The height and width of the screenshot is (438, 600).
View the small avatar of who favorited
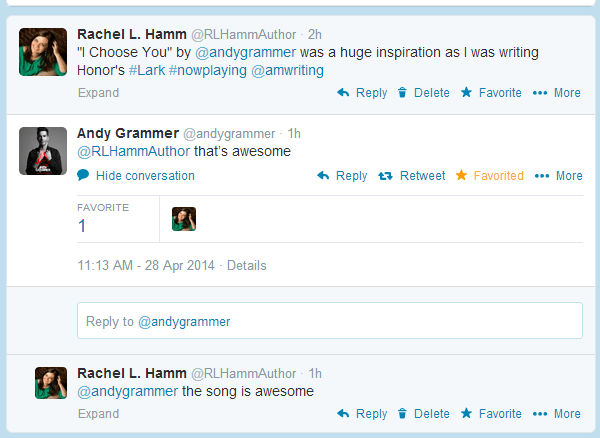click(184, 219)
